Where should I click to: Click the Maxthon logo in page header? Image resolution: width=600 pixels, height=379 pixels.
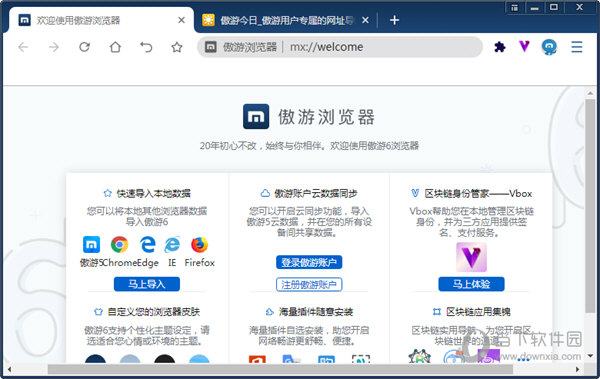(x=256, y=117)
